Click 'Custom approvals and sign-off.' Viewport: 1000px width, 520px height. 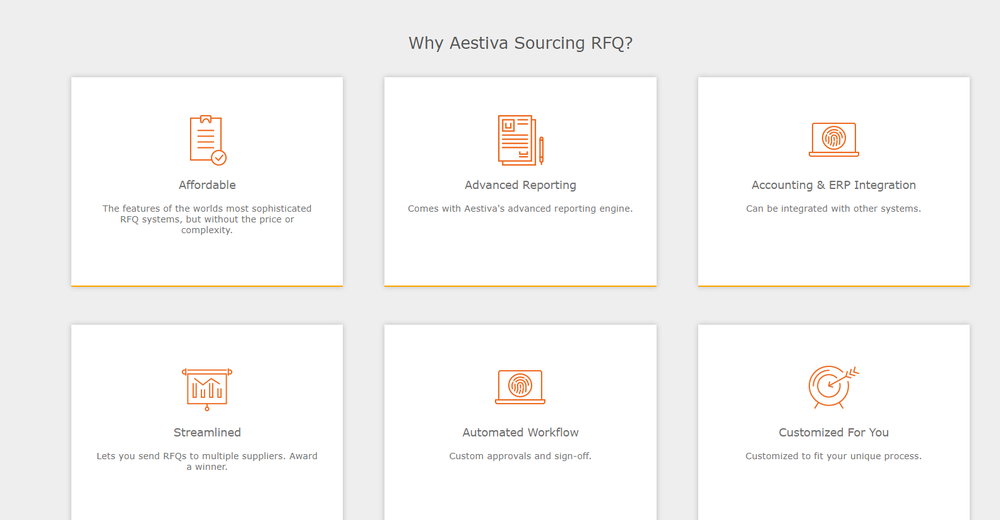(x=520, y=456)
